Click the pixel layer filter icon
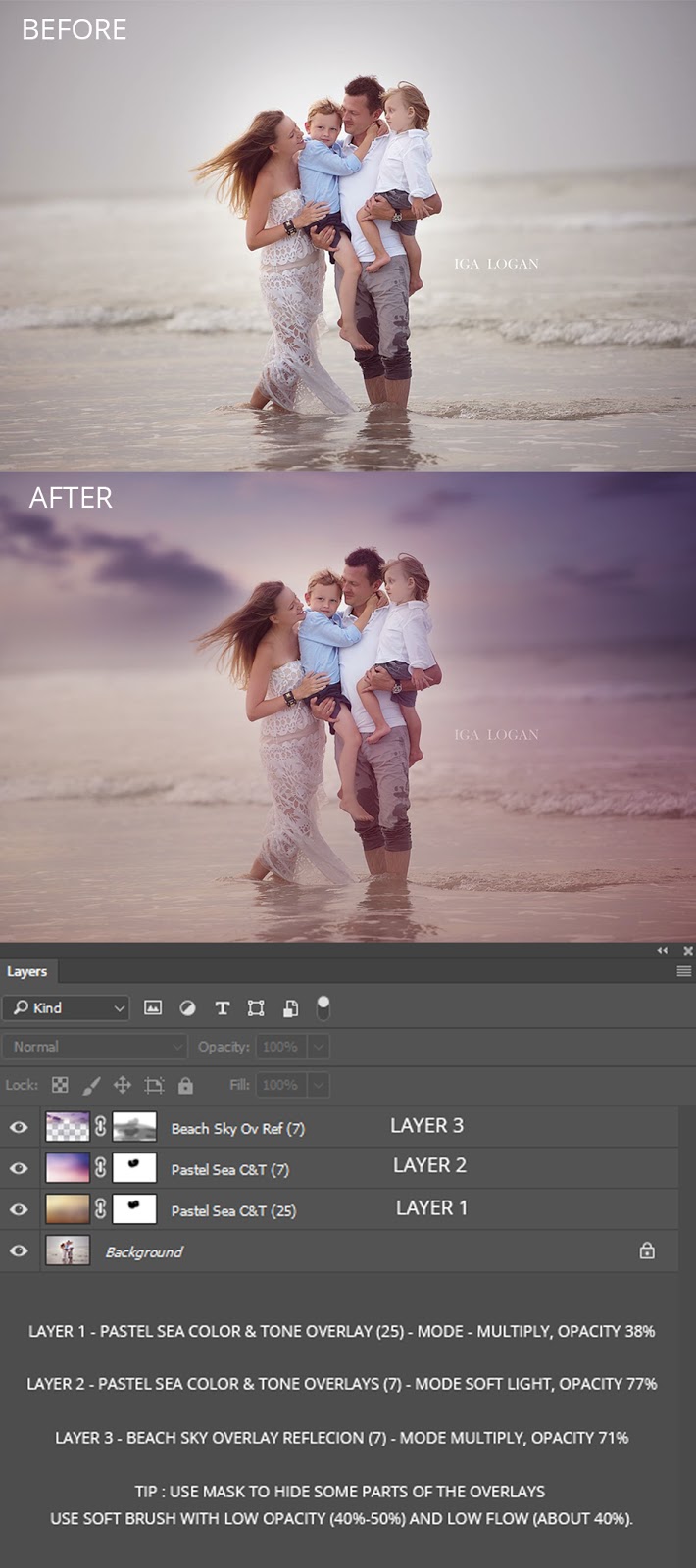This screenshot has height=1568, width=696. click(153, 1007)
